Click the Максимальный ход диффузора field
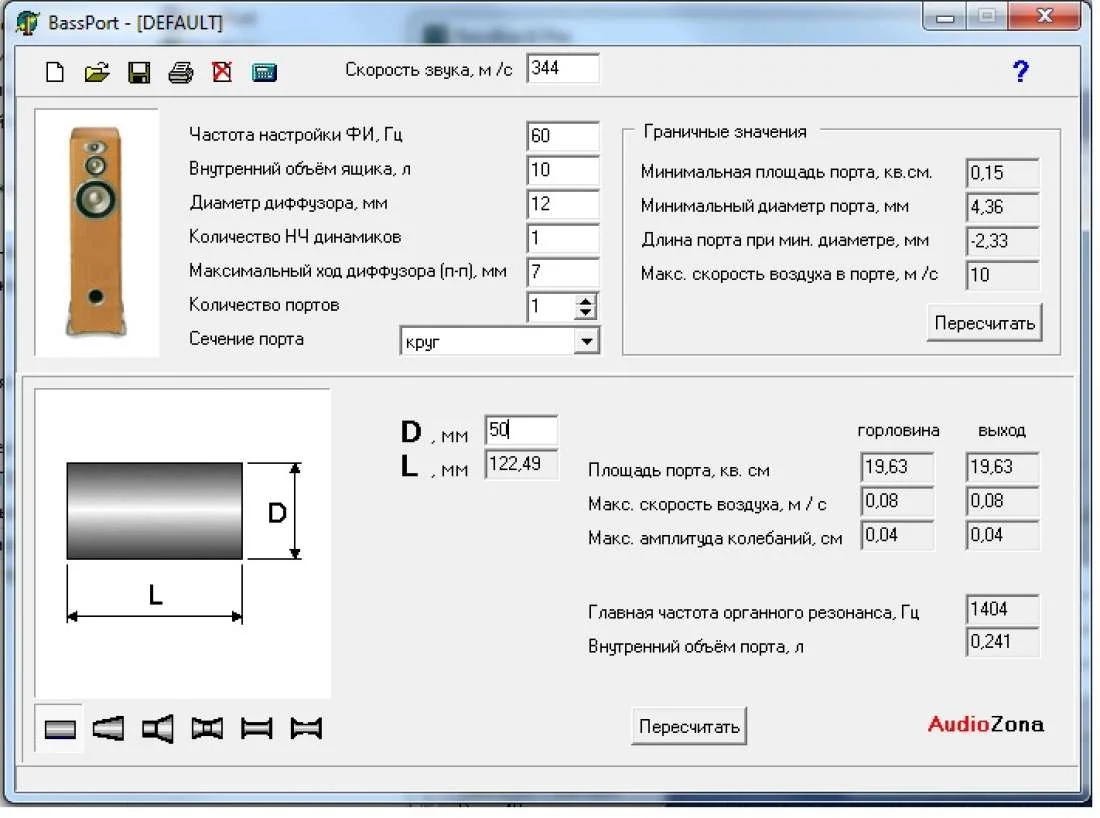This screenshot has height=818, width=1100. [x=563, y=271]
